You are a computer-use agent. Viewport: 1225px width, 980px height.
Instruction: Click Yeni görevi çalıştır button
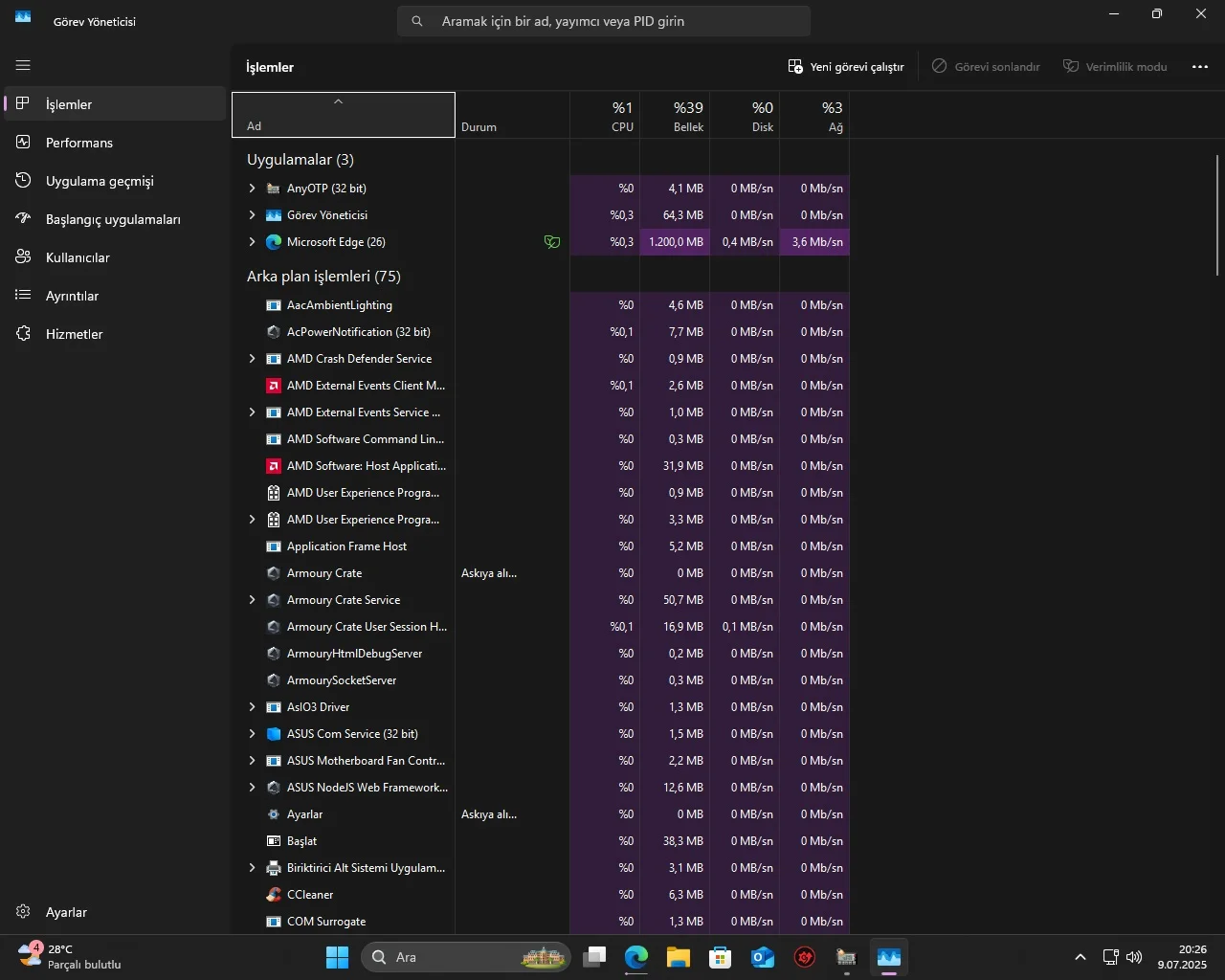click(x=846, y=67)
